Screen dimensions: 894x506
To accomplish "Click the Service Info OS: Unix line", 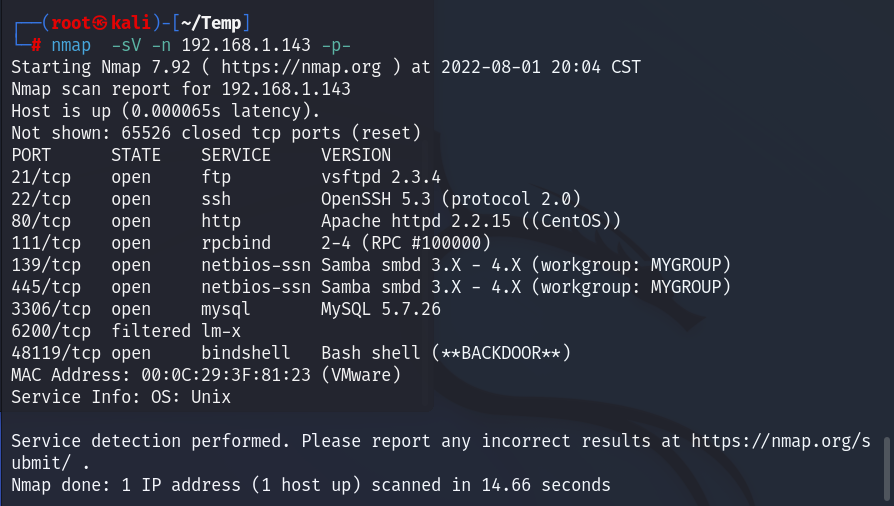I will pos(121,397).
